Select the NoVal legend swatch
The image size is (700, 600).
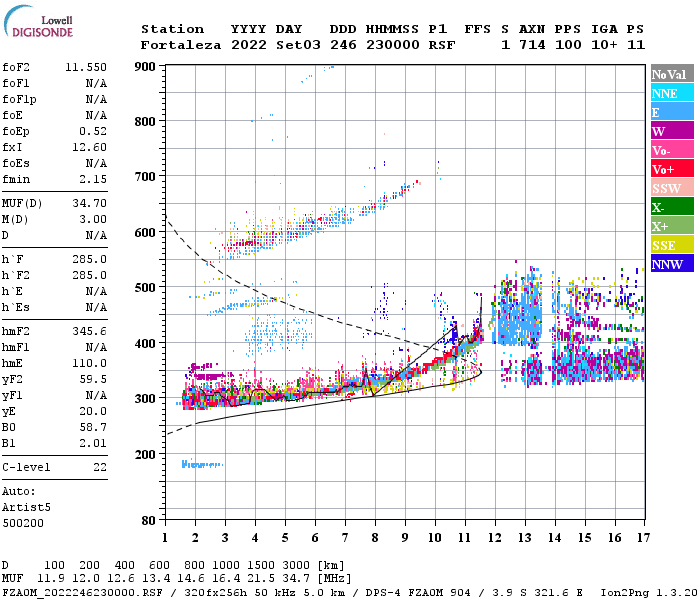[x=672, y=74]
